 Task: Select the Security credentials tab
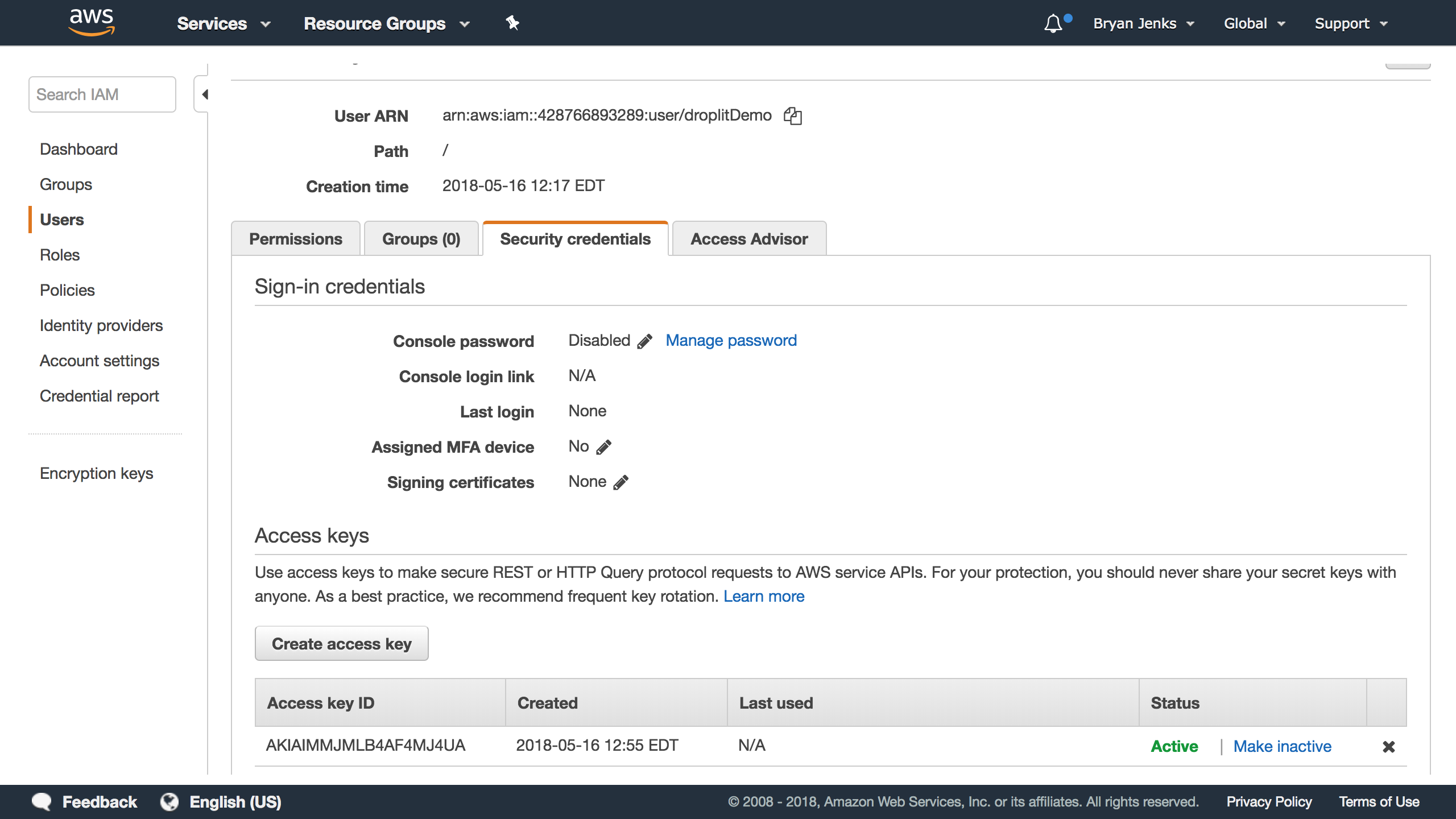[575, 239]
